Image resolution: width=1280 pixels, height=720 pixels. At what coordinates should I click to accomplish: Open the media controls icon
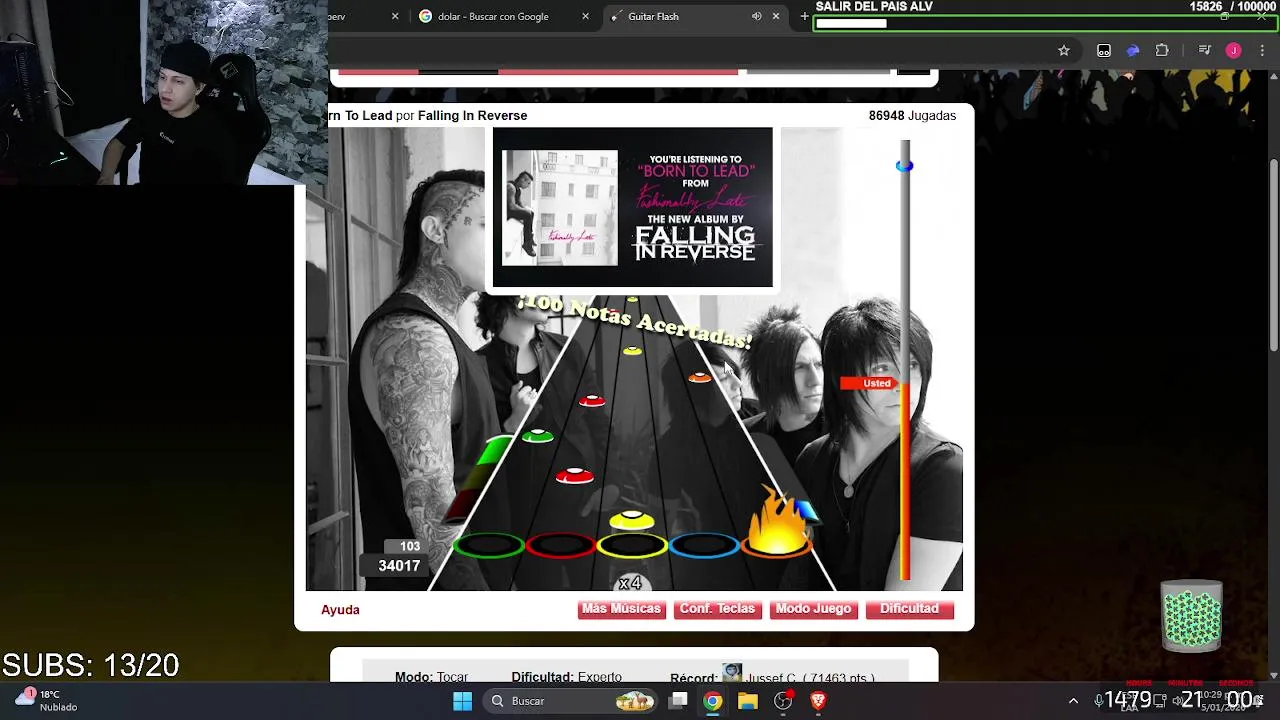[1205, 50]
